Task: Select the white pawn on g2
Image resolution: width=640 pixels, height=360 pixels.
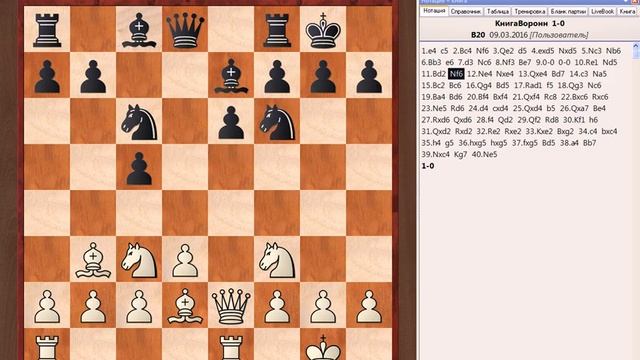Action: pyautogui.click(x=323, y=307)
